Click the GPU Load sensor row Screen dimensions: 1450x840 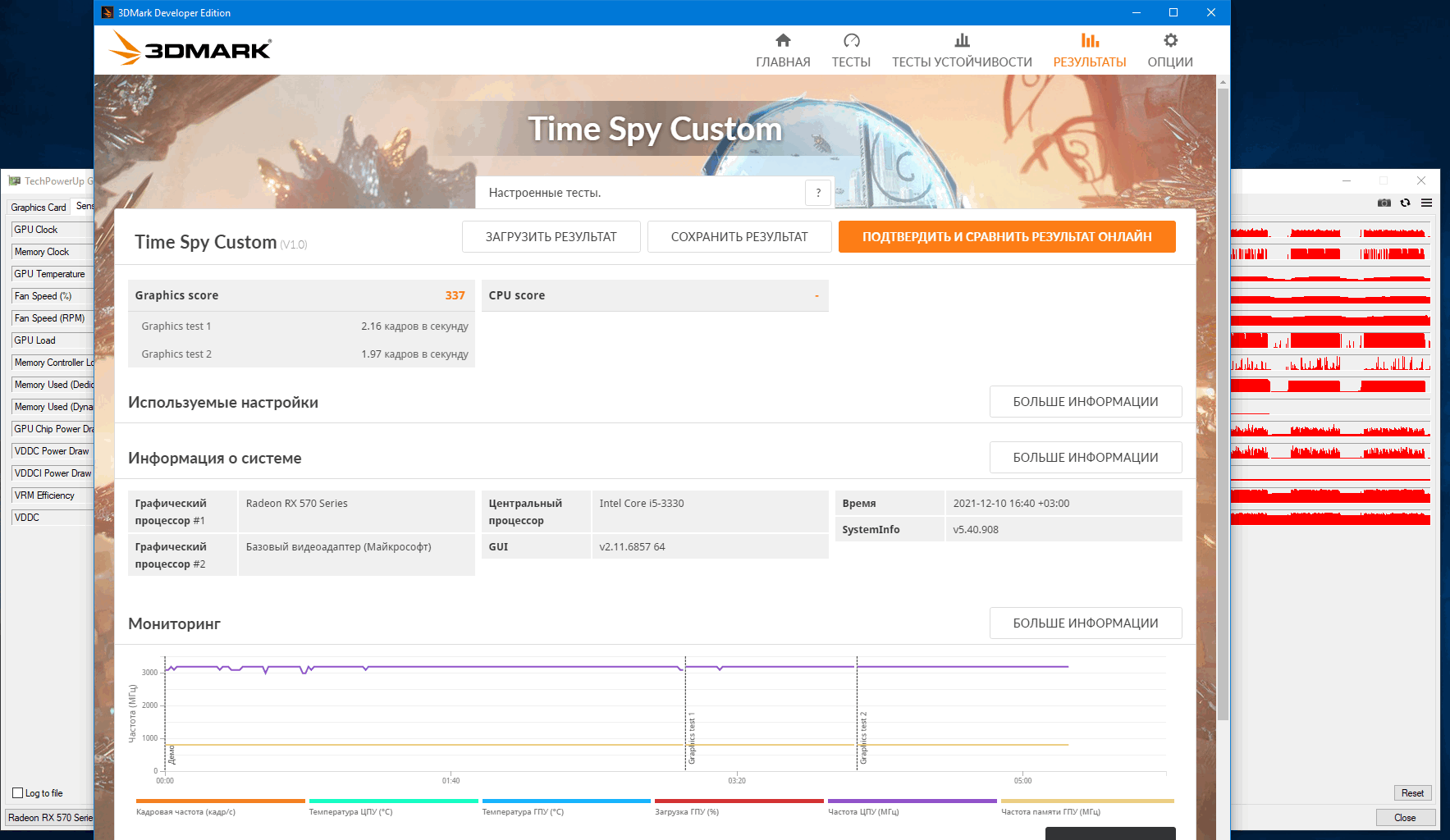coord(52,340)
